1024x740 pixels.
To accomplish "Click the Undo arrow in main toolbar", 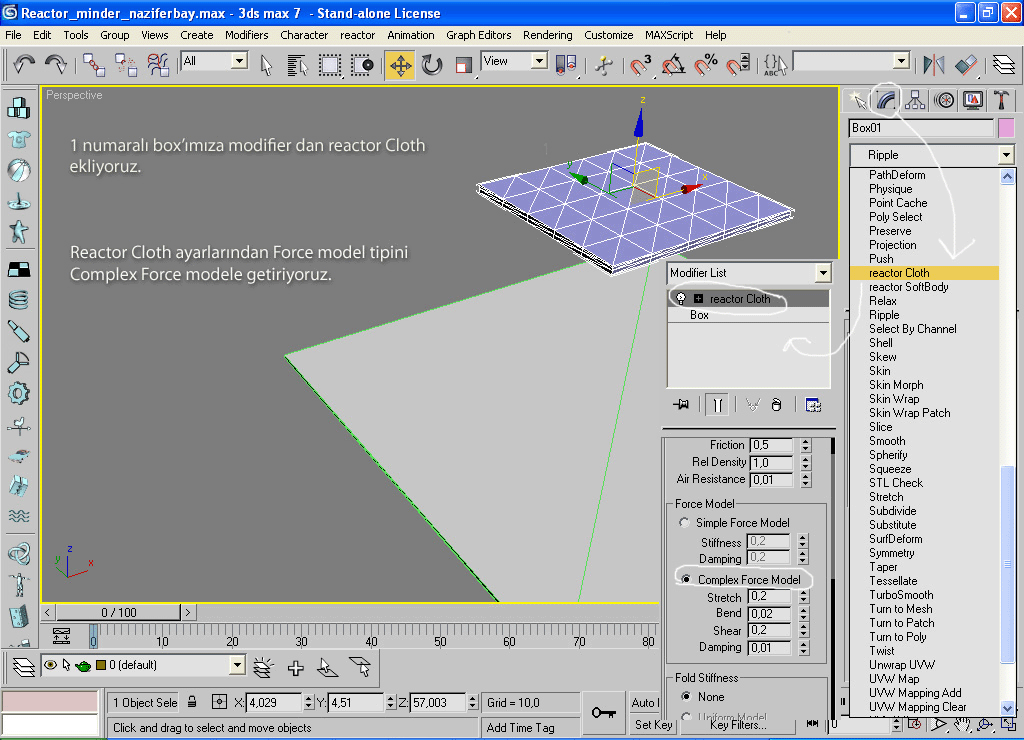I will pyautogui.click(x=24, y=65).
